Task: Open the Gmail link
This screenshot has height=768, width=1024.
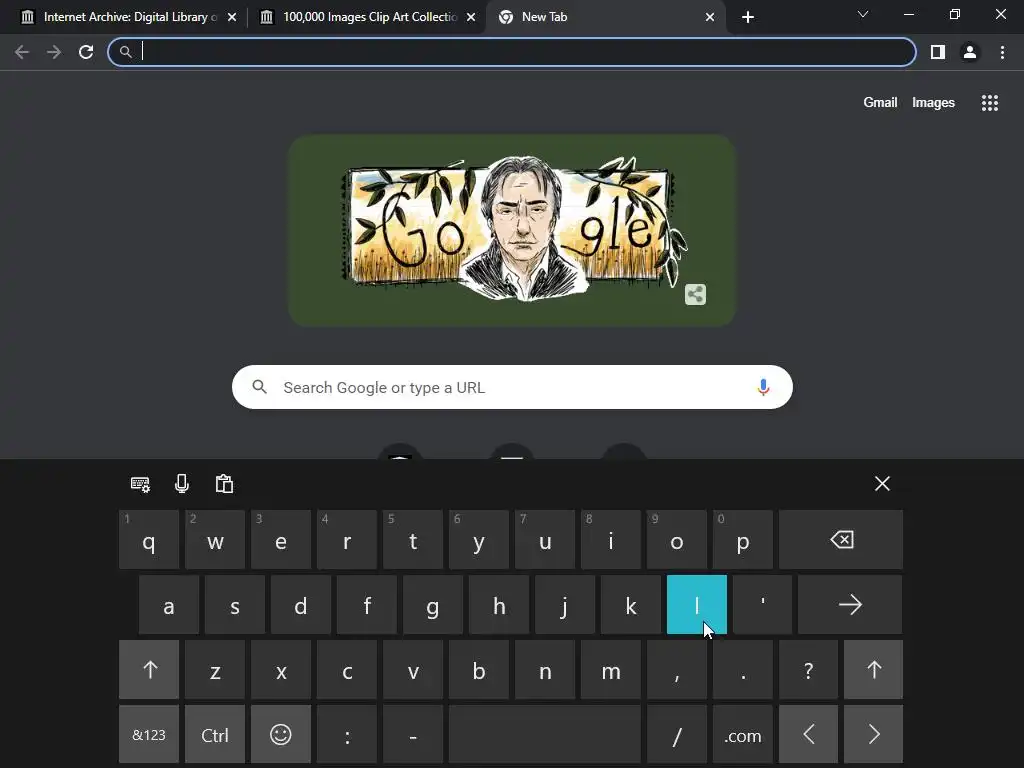Action: [x=880, y=103]
